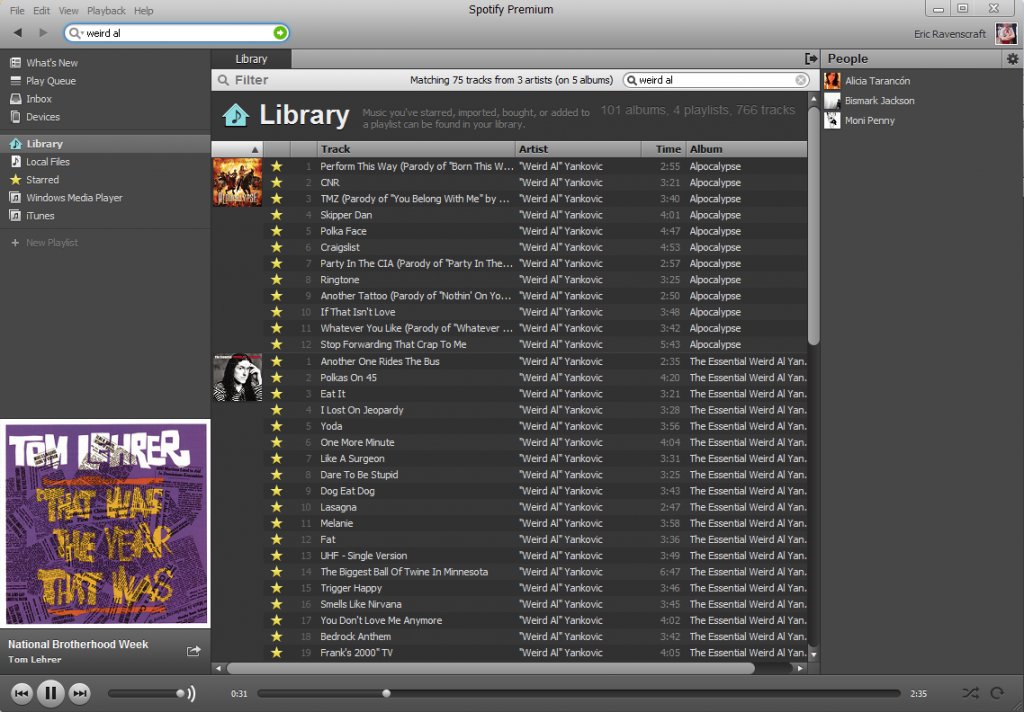Clear the weird al filter text
1024x712 pixels.
pos(801,80)
